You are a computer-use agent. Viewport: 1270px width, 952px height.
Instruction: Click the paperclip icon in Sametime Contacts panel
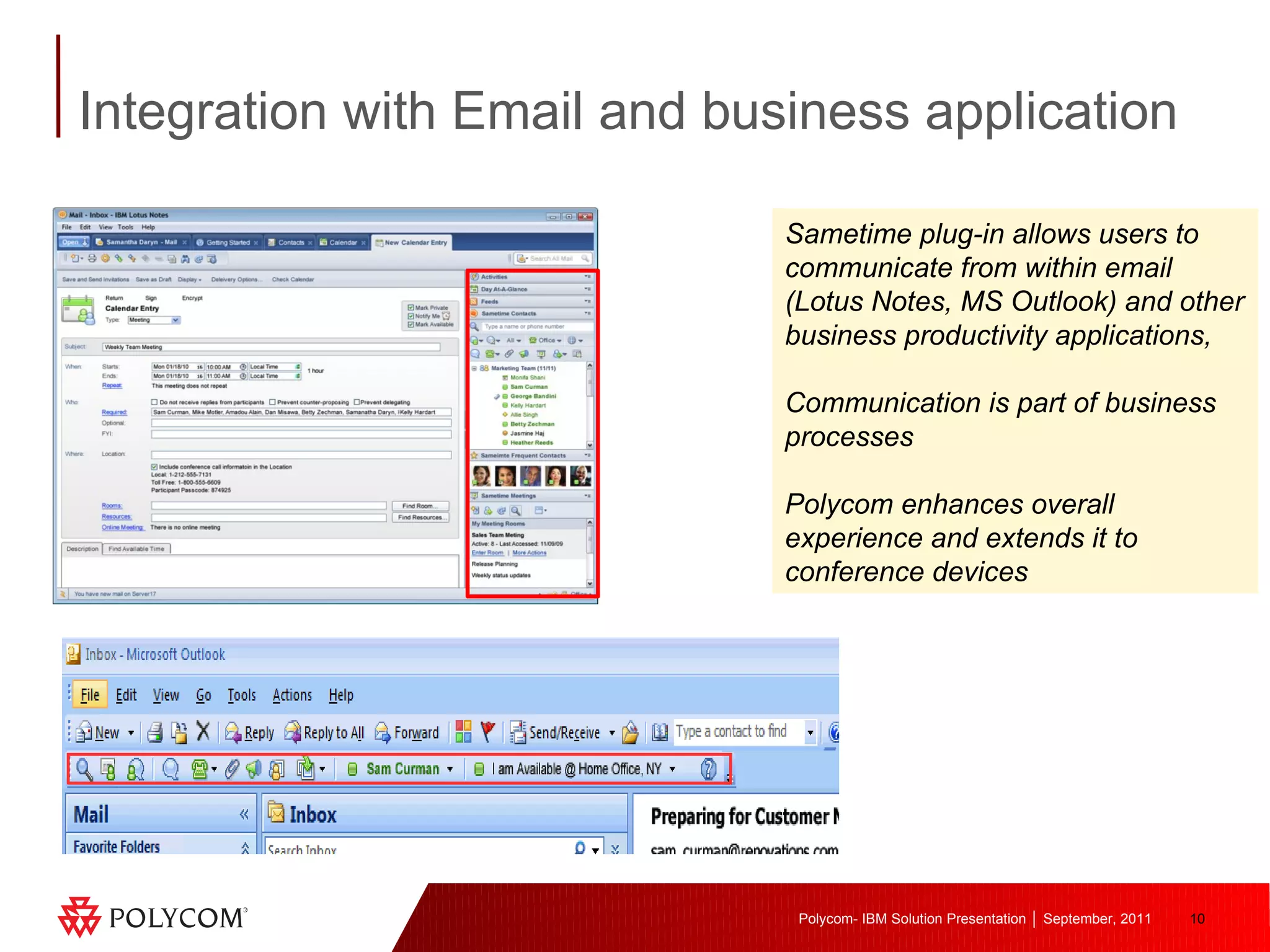(509, 354)
